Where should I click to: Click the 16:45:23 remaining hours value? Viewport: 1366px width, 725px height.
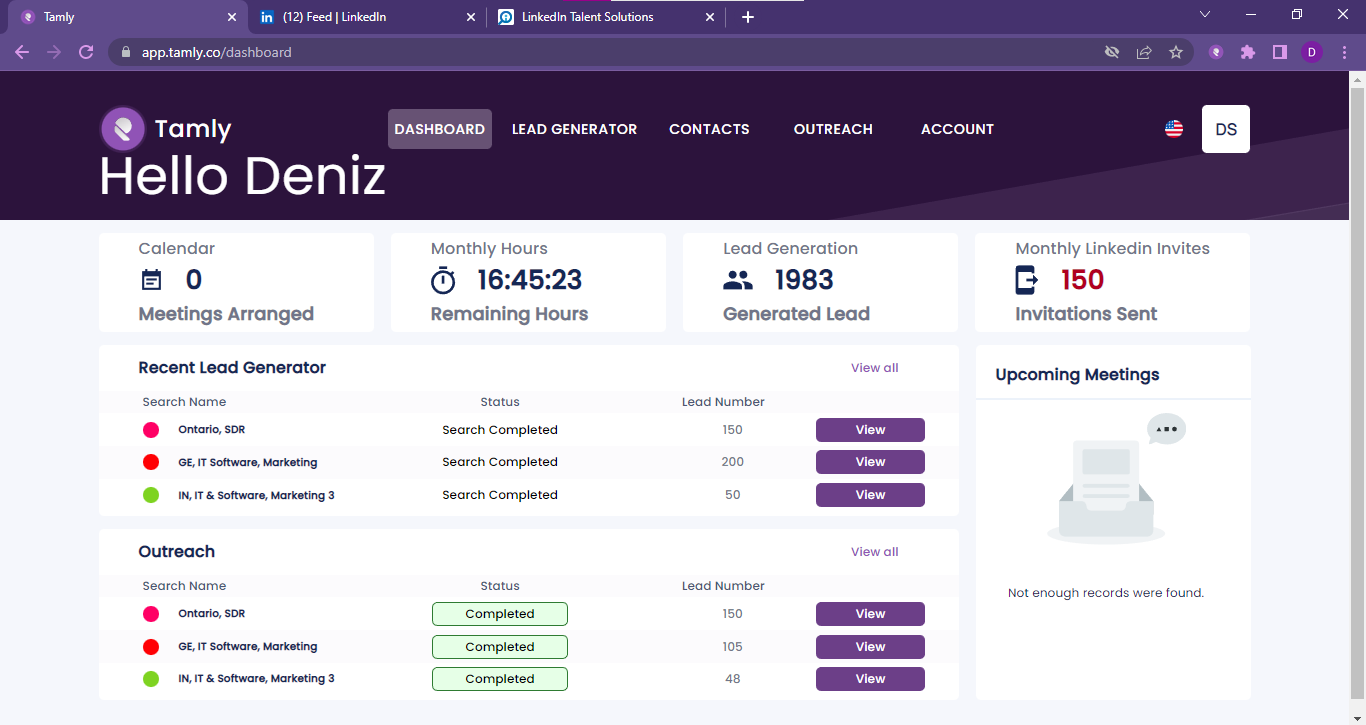point(529,280)
